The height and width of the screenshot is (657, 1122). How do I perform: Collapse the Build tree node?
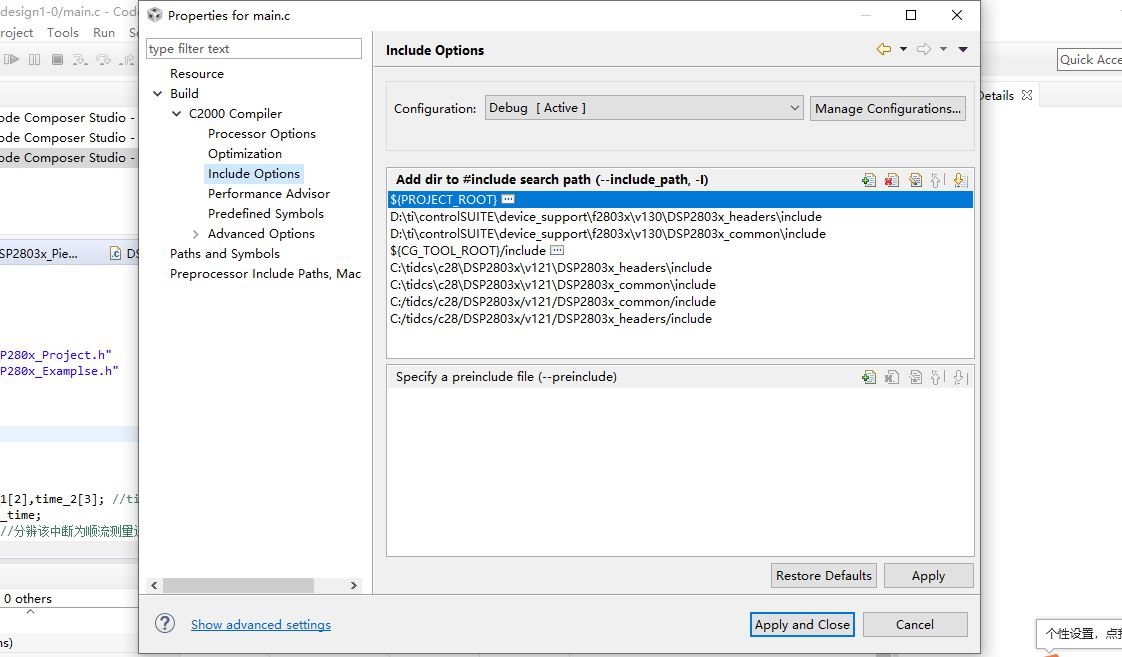(x=158, y=94)
